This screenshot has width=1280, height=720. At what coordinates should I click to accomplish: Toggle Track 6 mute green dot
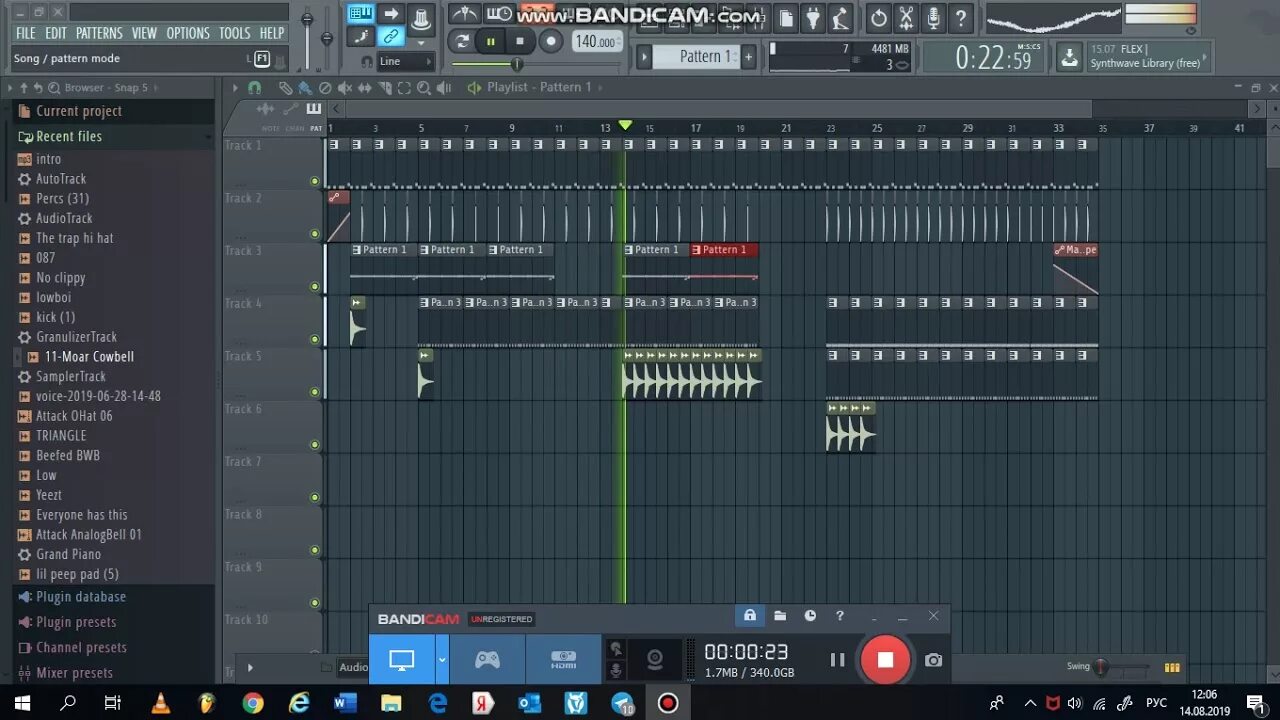pyautogui.click(x=315, y=445)
